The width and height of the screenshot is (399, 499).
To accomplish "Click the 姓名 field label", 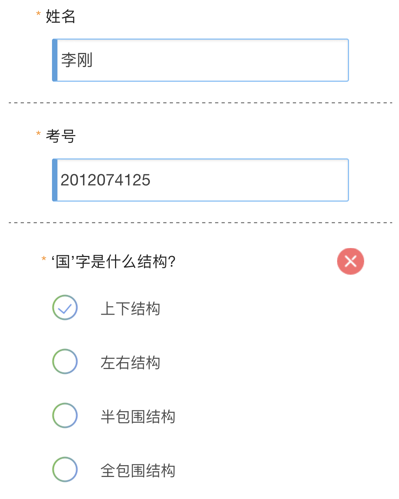I will point(60,16).
